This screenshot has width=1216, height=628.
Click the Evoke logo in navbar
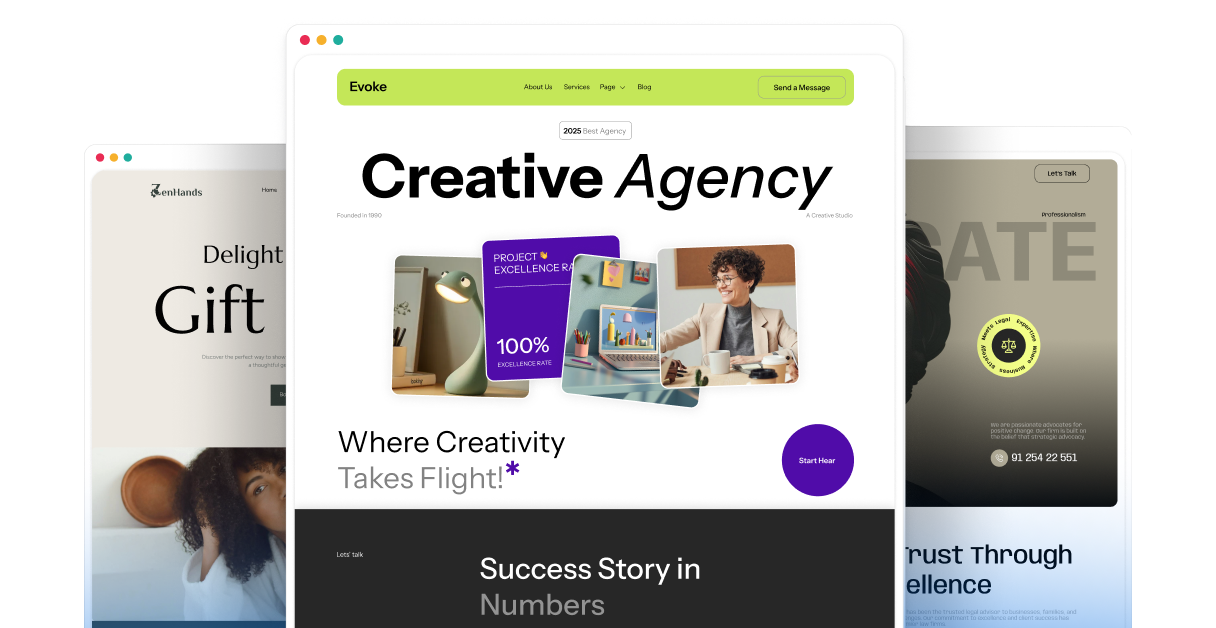368,87
